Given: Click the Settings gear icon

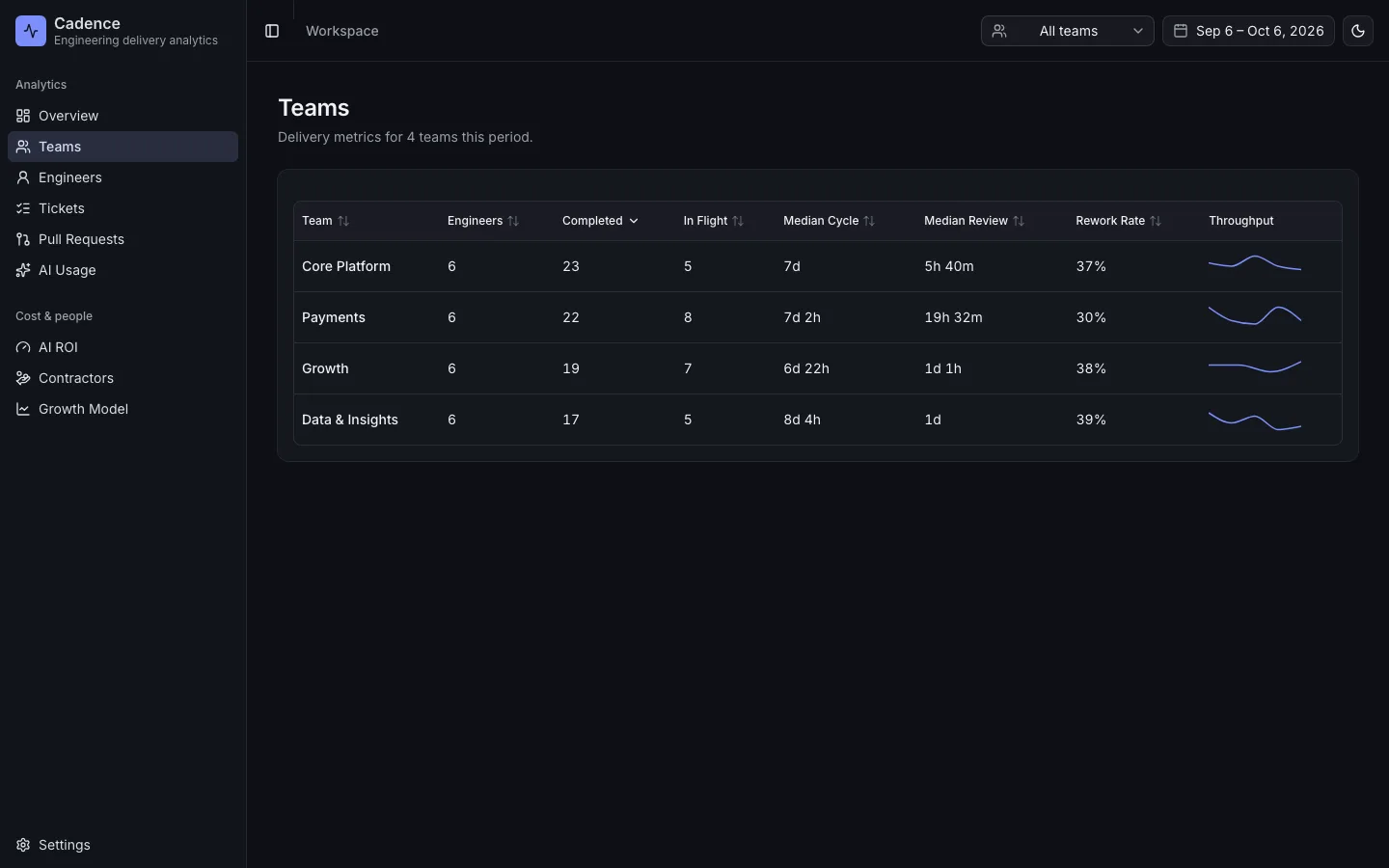Looking at the screenshot, I should click(23, 845).
